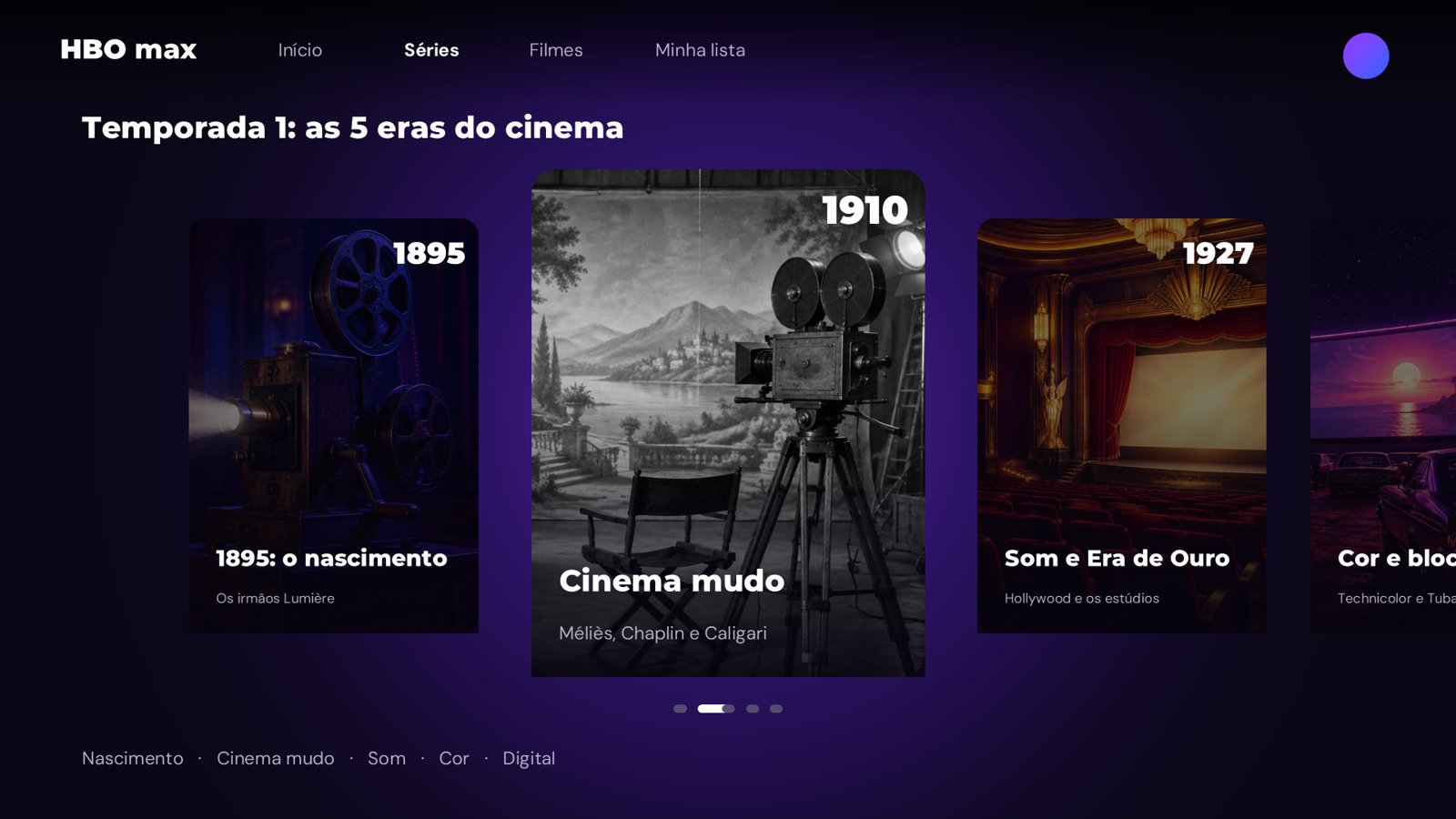1456x819 pixels.
Task: Click the 1895 year label
Action: click(429, 253)
